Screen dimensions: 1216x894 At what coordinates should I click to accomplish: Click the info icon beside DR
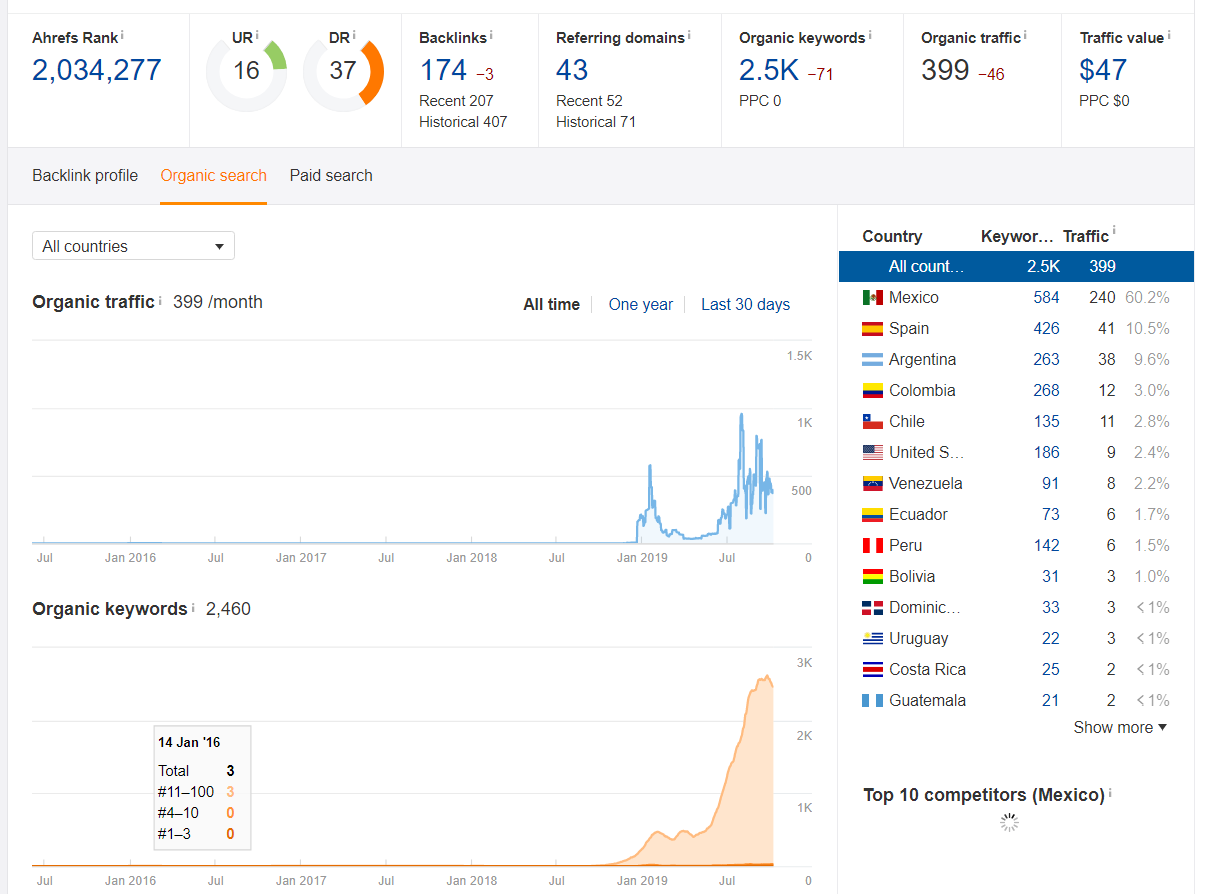coord(354,35)
